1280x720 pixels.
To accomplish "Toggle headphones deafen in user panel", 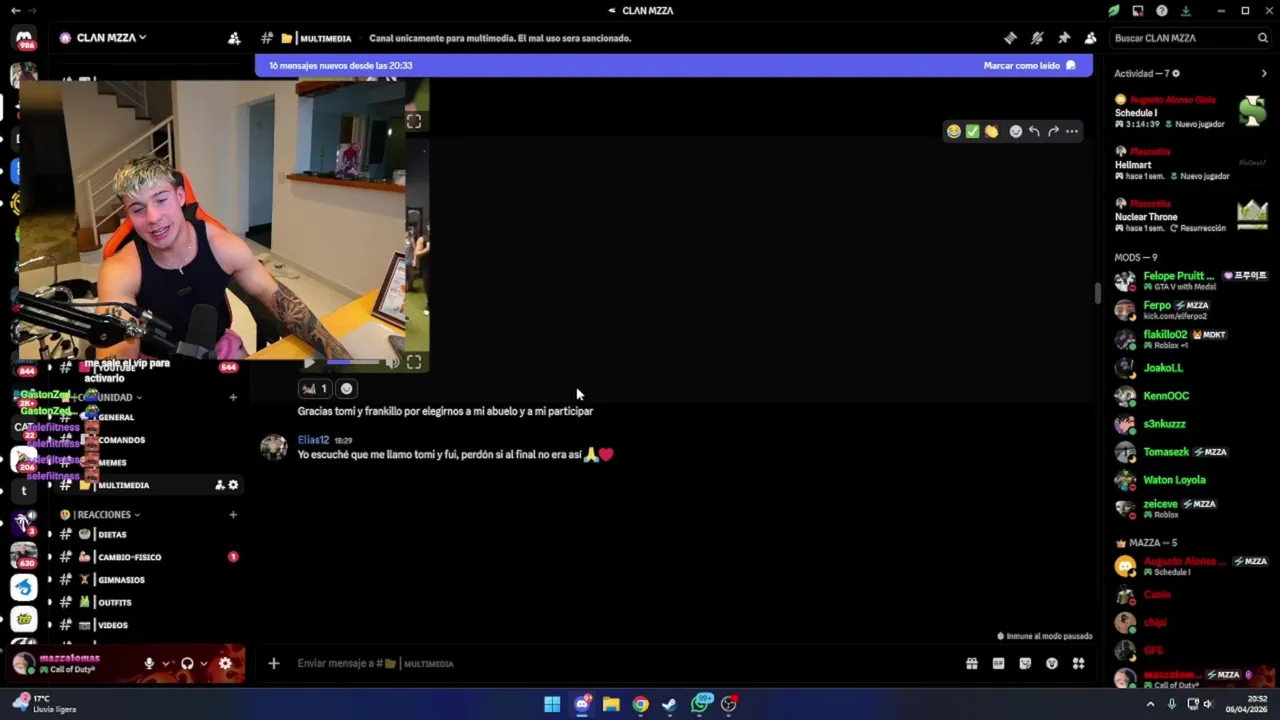I will pyautogui.click(x=187, y=663).
